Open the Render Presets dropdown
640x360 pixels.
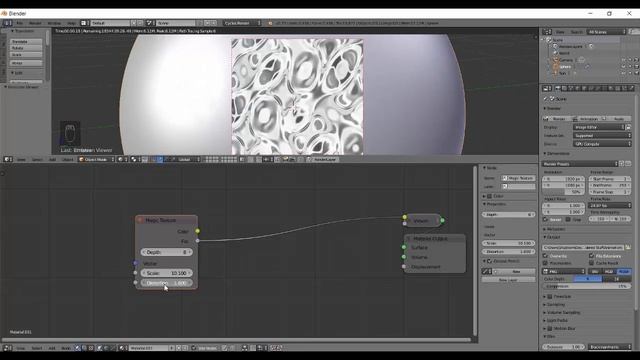(x=580, y=164)
